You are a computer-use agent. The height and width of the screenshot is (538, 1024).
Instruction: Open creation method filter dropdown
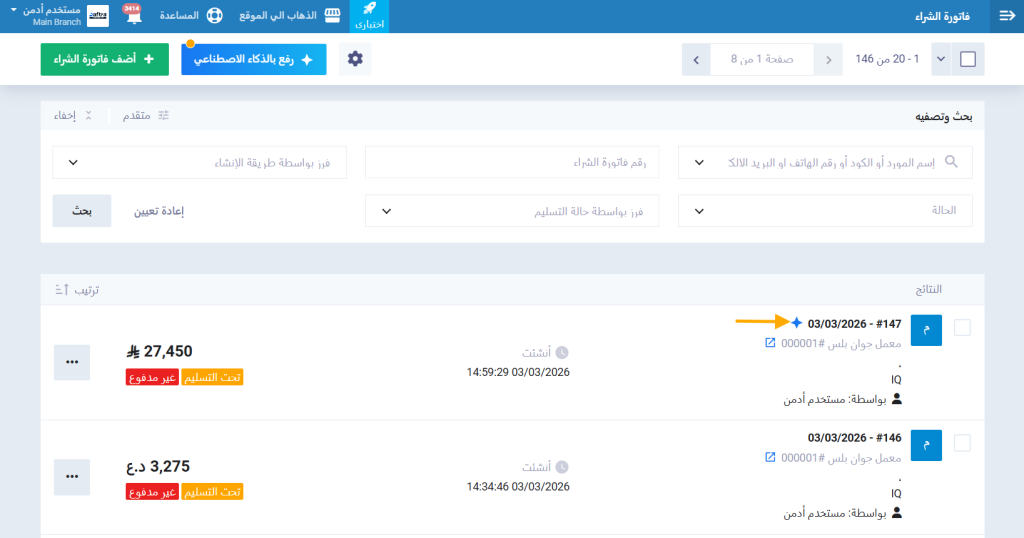click(x=199, y=162)
